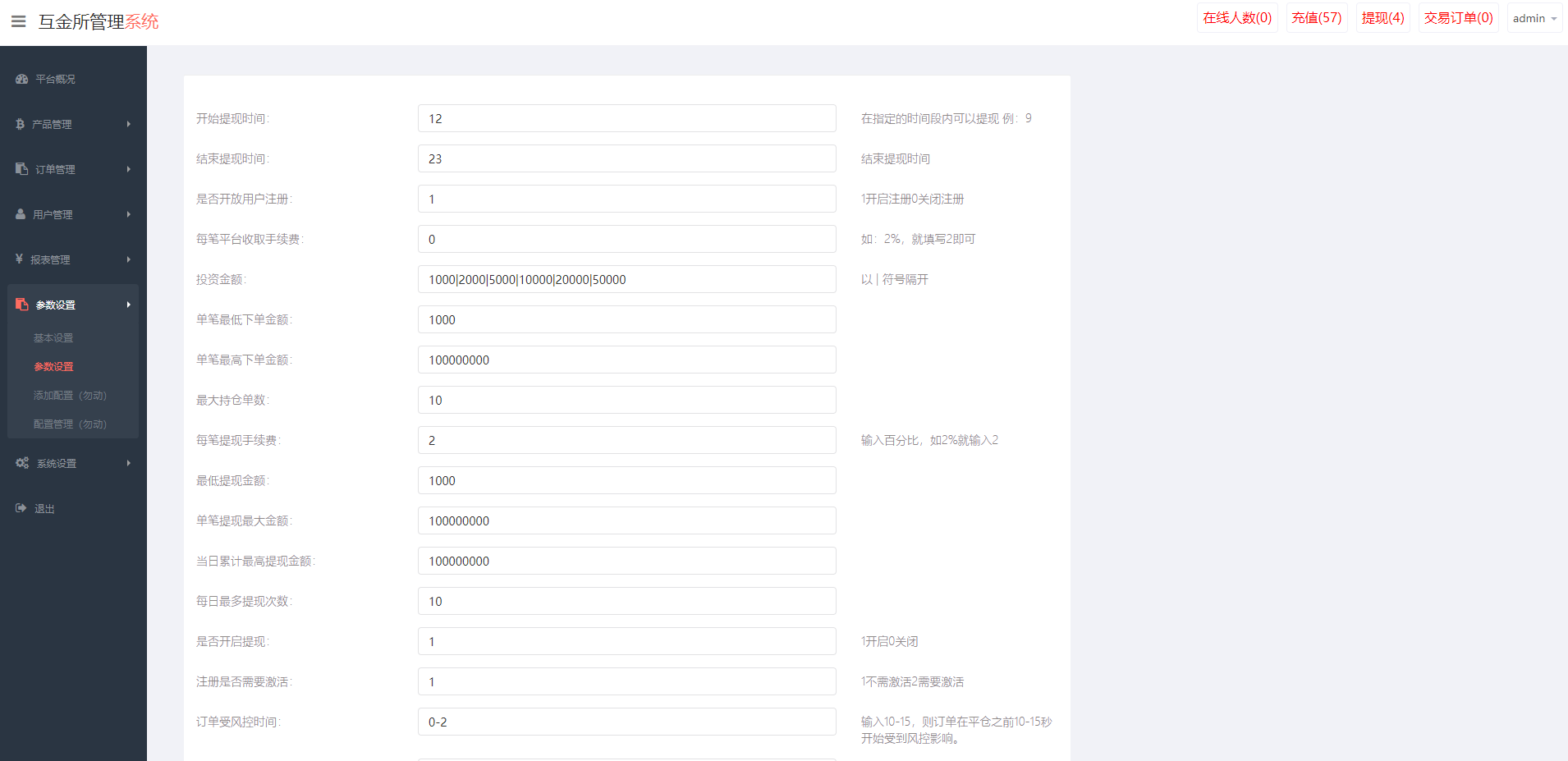Click the 产品管理 coin icon
Image resolution: width=1568 pixels, height=761 pixels.
pyautogui.click(x=21, y=124)
